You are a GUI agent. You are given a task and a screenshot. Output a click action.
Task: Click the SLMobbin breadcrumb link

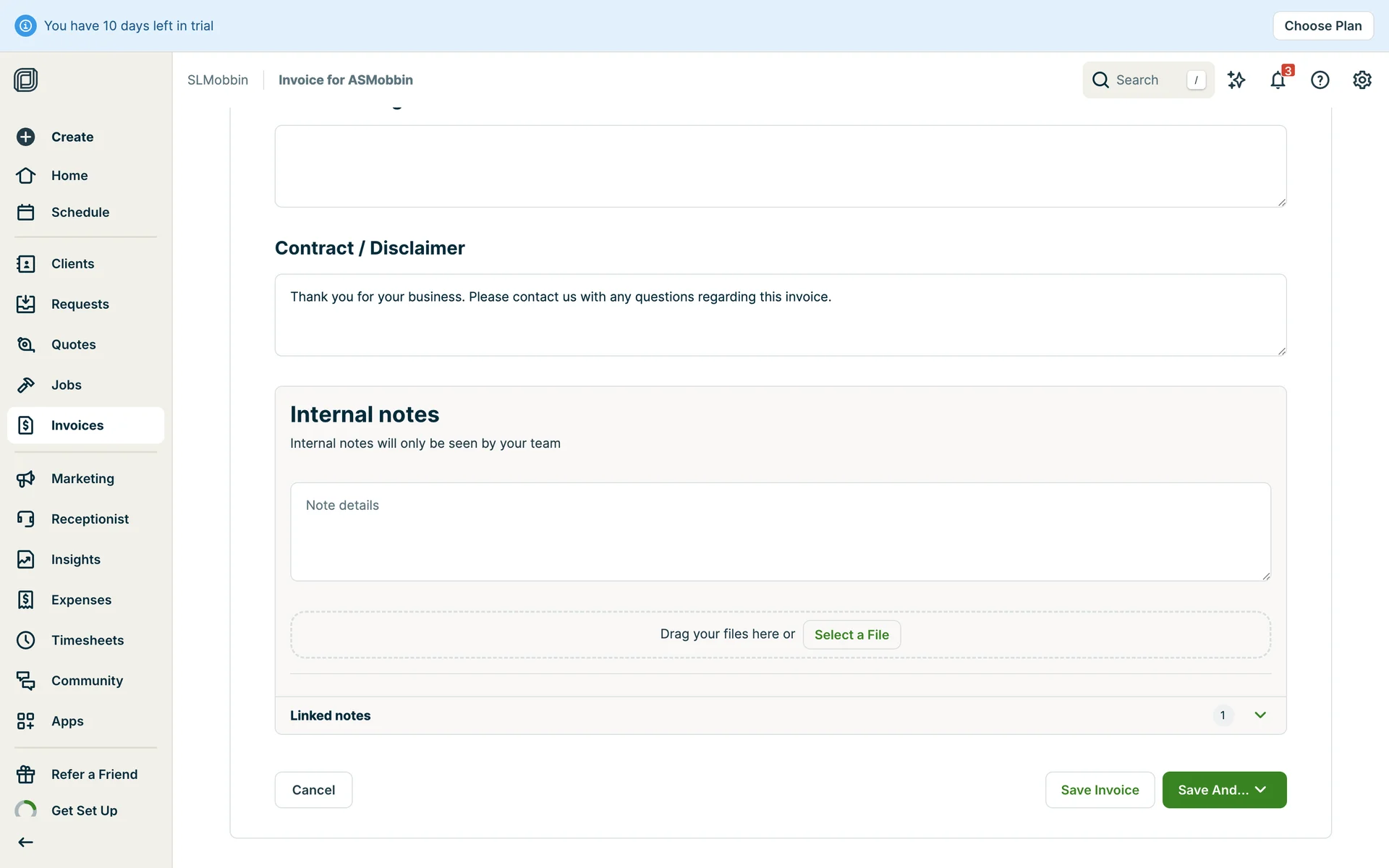coord(218,80)
